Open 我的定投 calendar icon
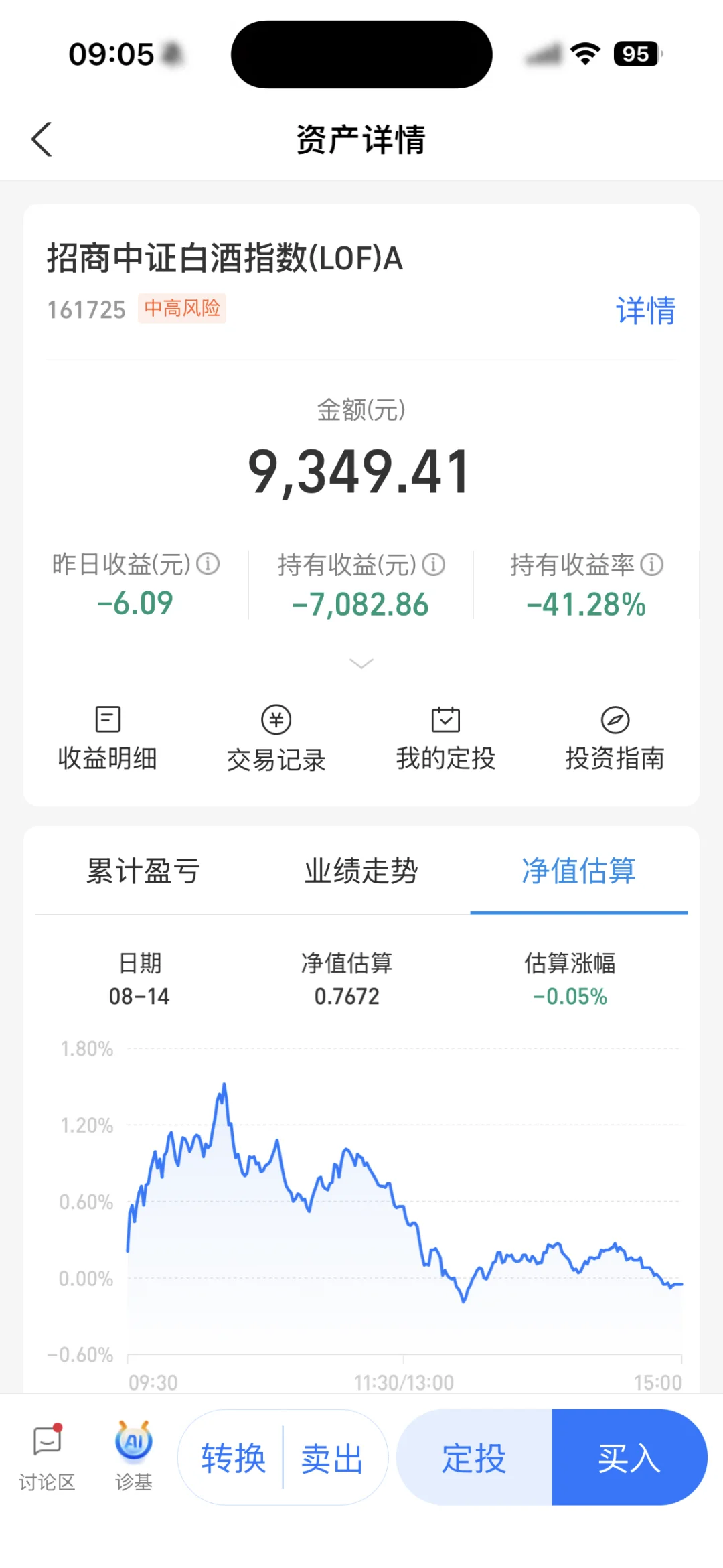 [445, 719]
